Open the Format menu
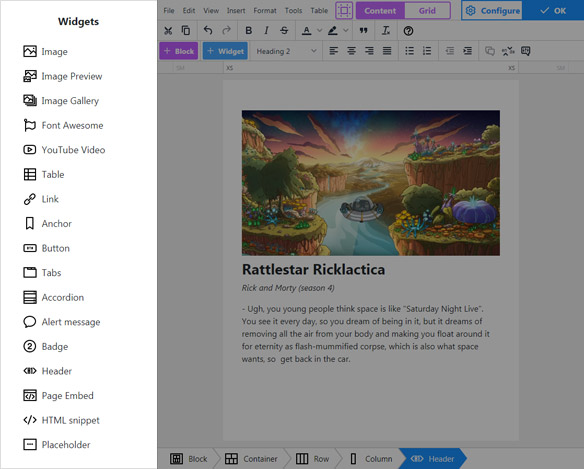 pos(265,10)
